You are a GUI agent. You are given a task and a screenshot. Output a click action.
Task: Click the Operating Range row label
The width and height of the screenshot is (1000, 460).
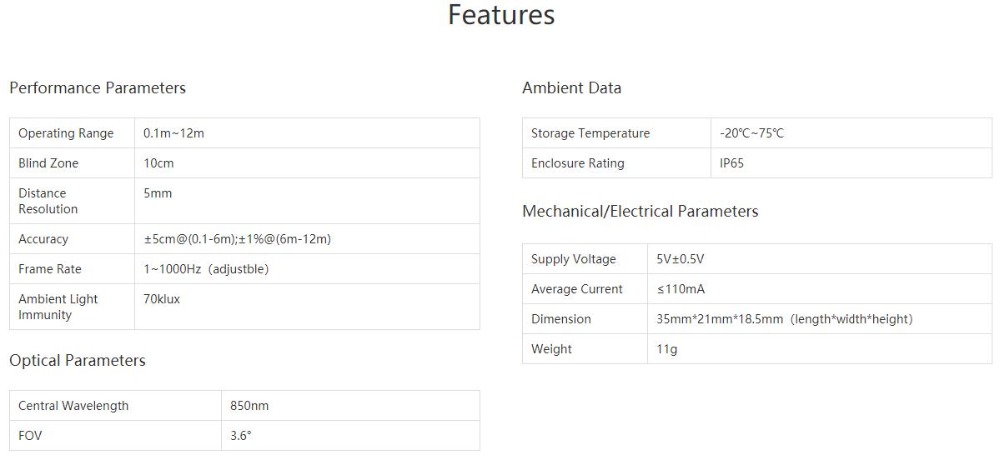point(66,133)
